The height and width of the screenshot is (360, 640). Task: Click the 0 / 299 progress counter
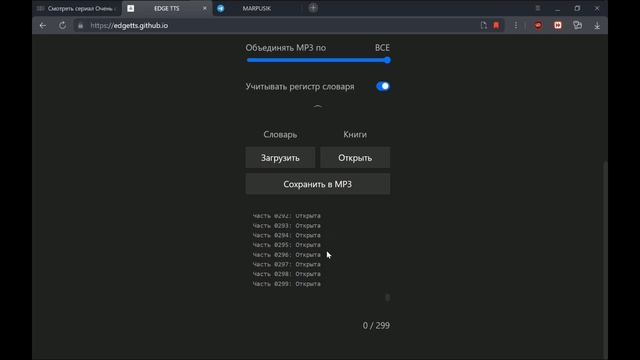coord(376,325)
